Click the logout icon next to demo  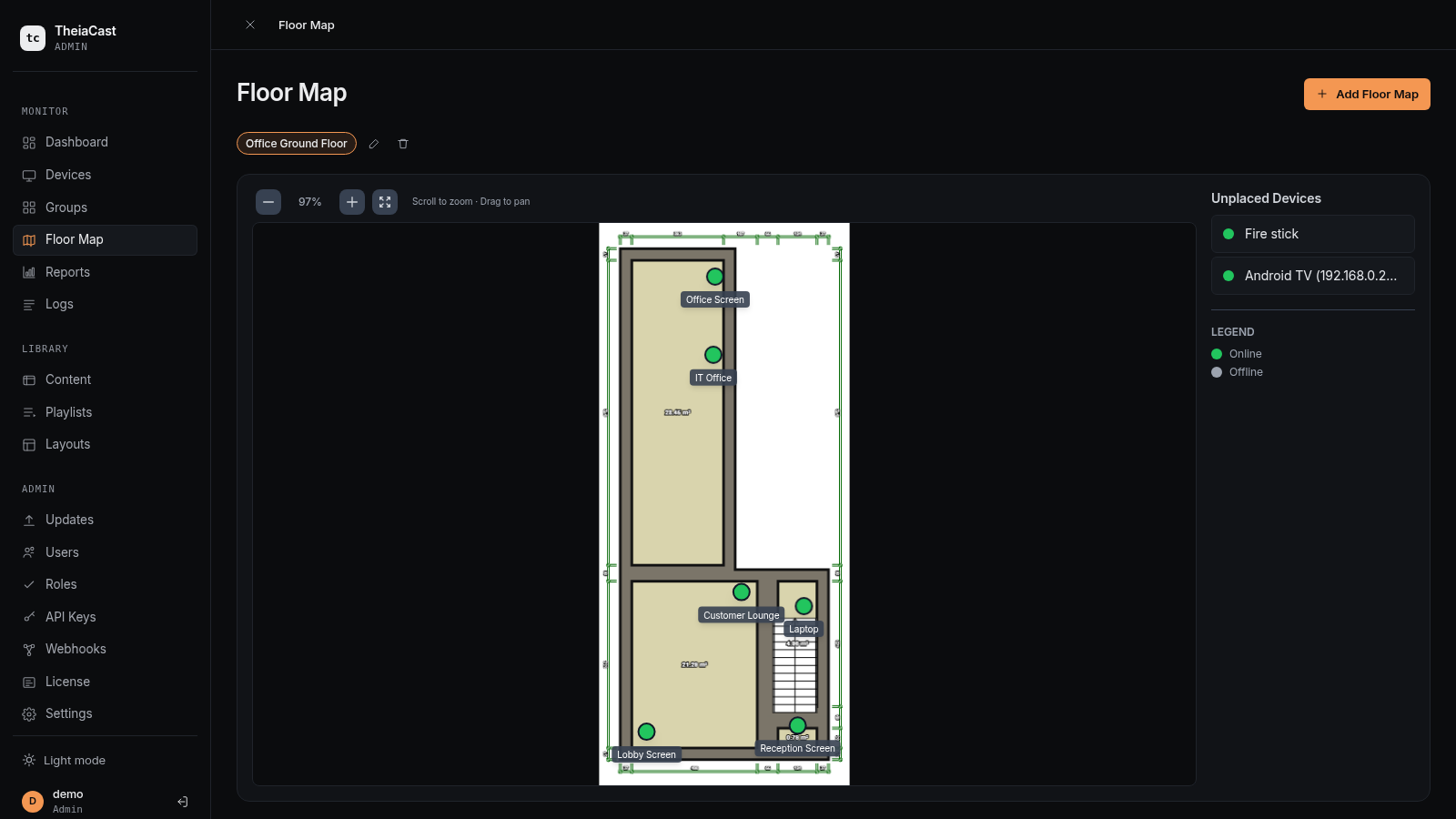point(183,802)
